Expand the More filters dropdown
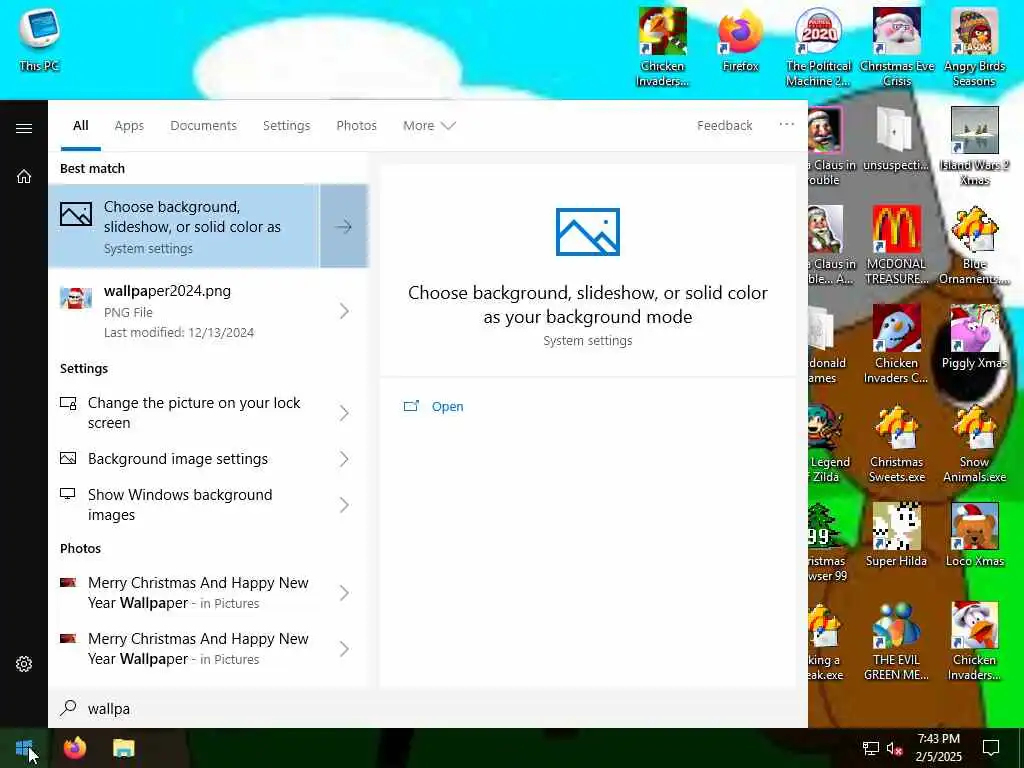Screen dimensions: 1024x768 pyautogui.click(x=429, y=125)
